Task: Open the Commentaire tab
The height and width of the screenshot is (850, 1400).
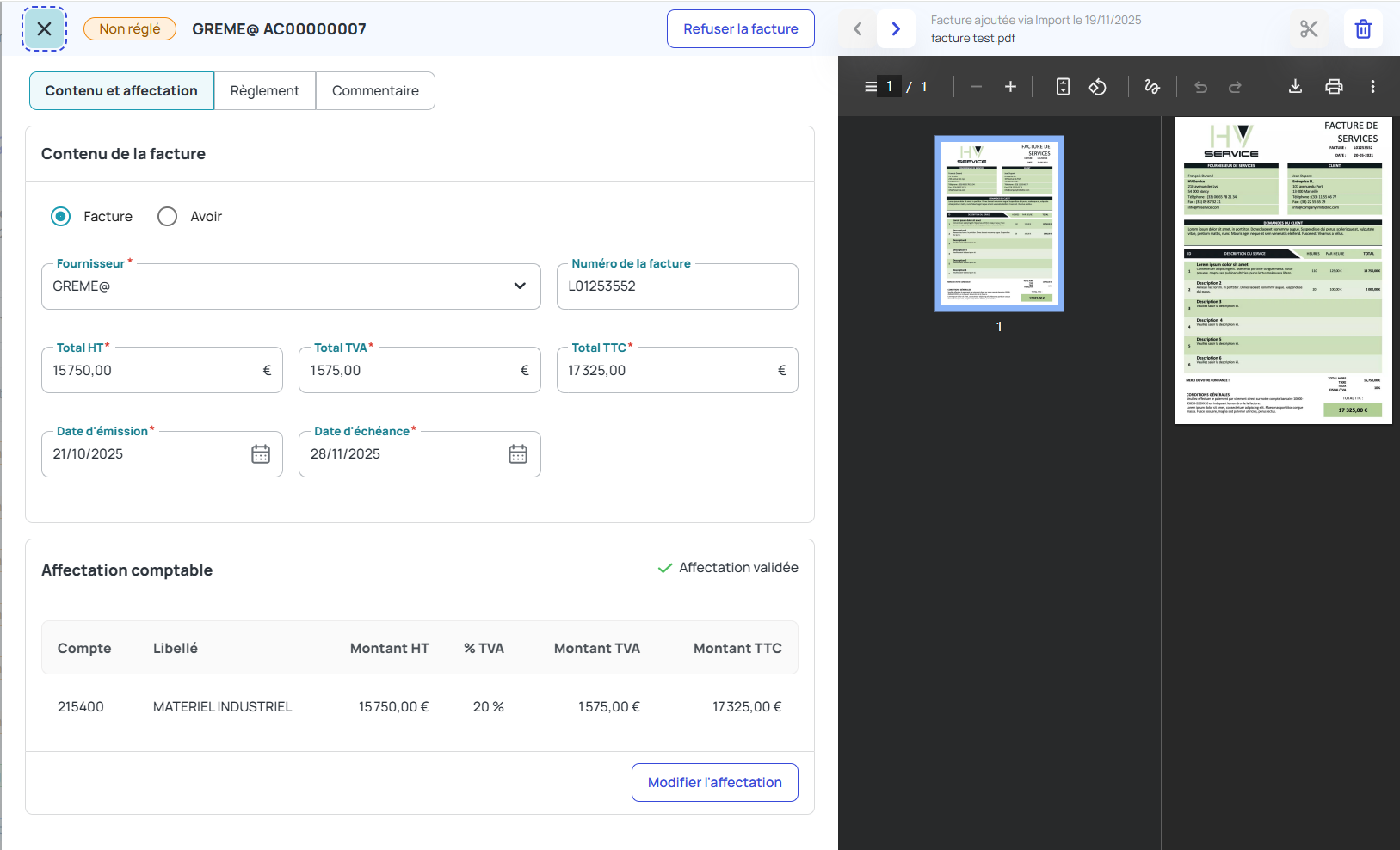Action: point(375,90)
